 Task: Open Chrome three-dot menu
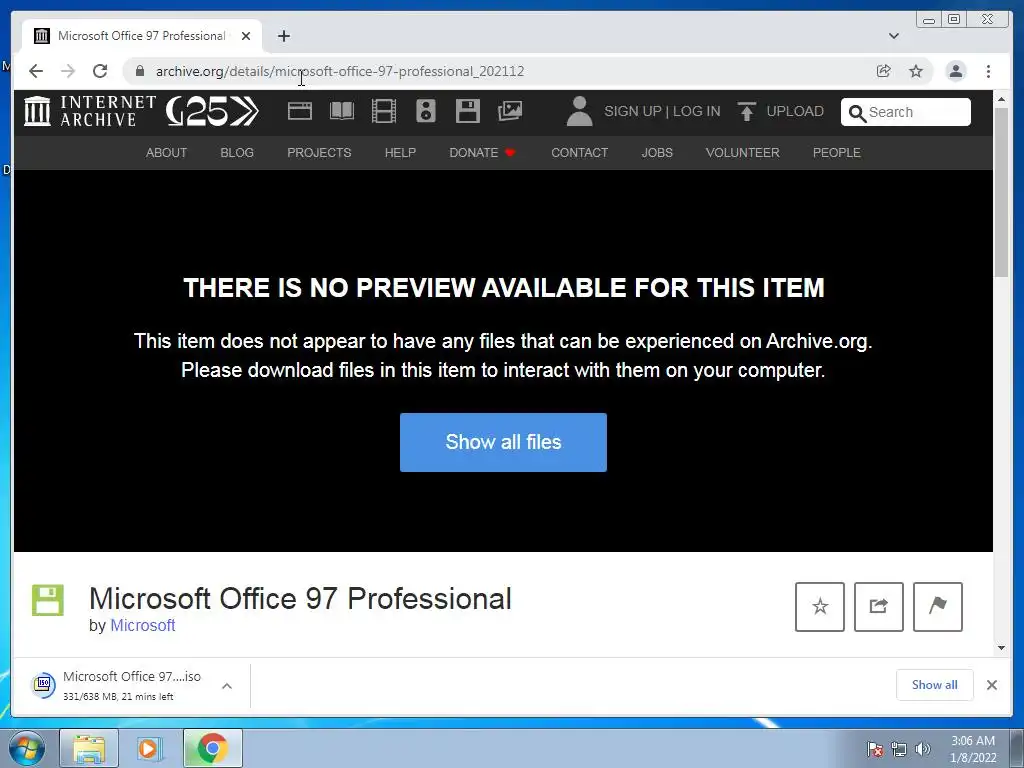[x=988, y=71]
